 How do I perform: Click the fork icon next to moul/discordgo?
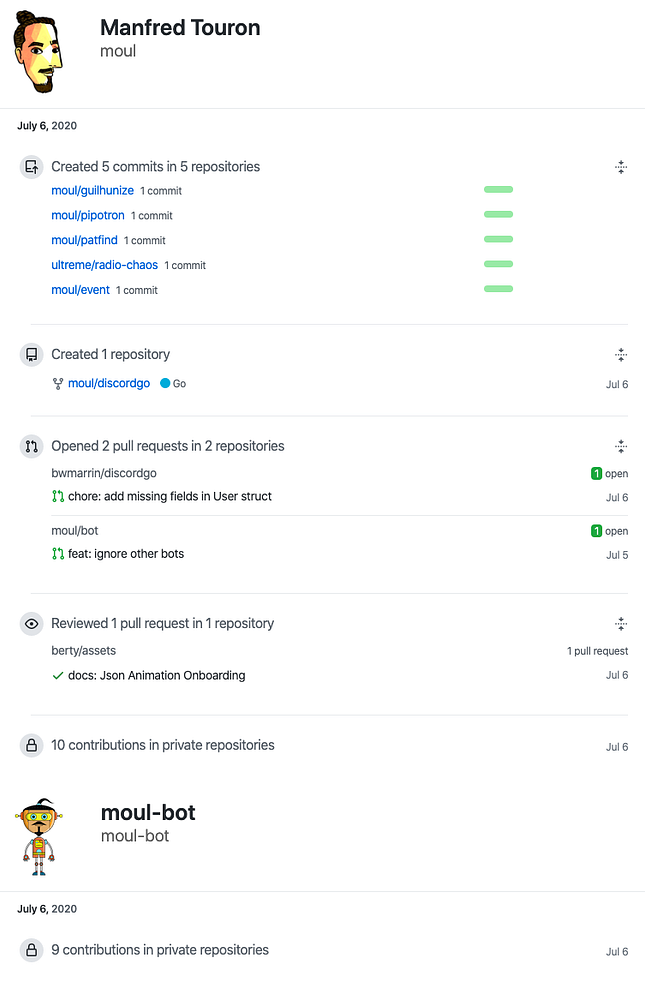tap(58, 383)
